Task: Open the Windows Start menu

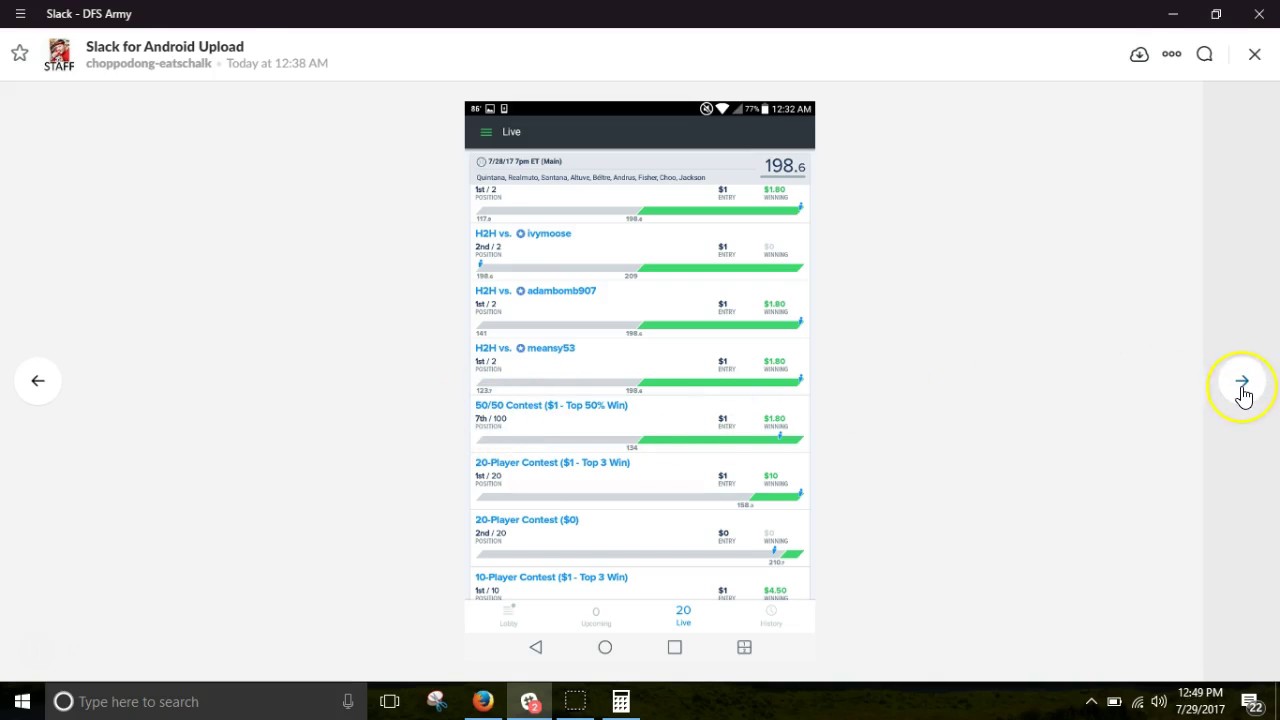Action: (22, 701)
